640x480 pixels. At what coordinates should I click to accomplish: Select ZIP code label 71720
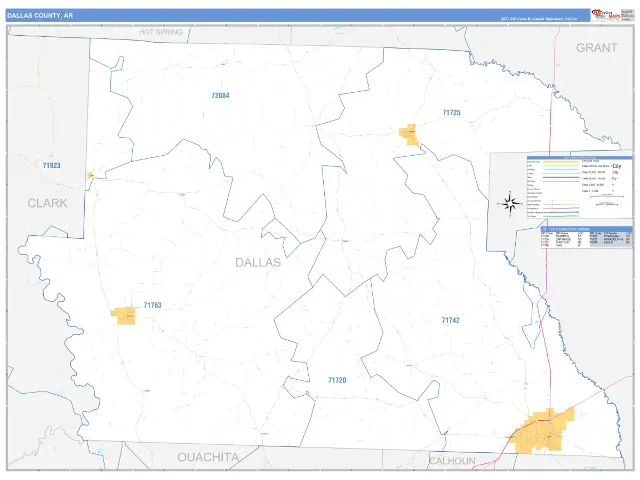(337, 380)
